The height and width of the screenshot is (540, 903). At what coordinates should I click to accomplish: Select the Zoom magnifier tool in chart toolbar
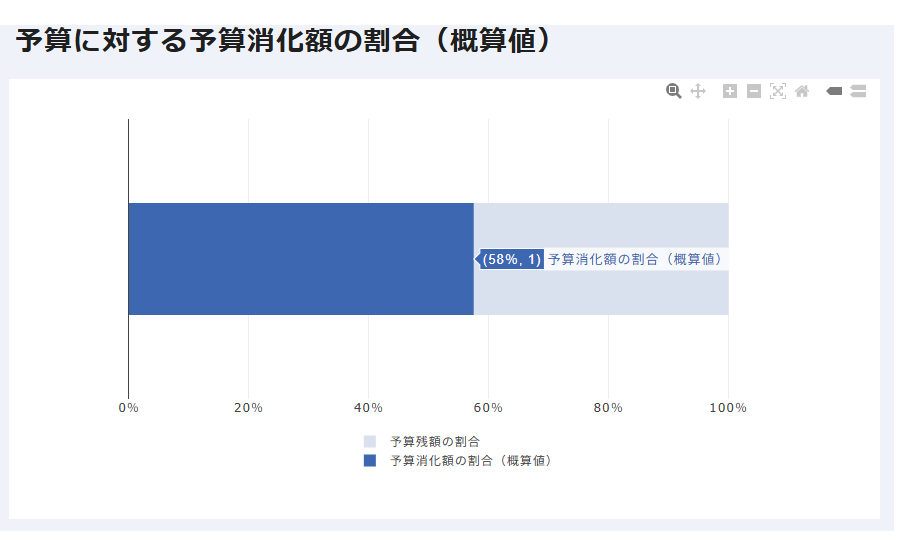674,91
